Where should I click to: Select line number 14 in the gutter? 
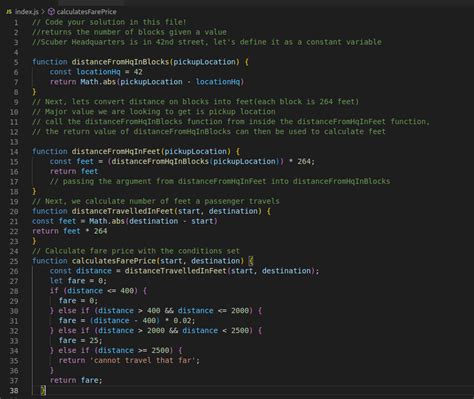(14, 152)
